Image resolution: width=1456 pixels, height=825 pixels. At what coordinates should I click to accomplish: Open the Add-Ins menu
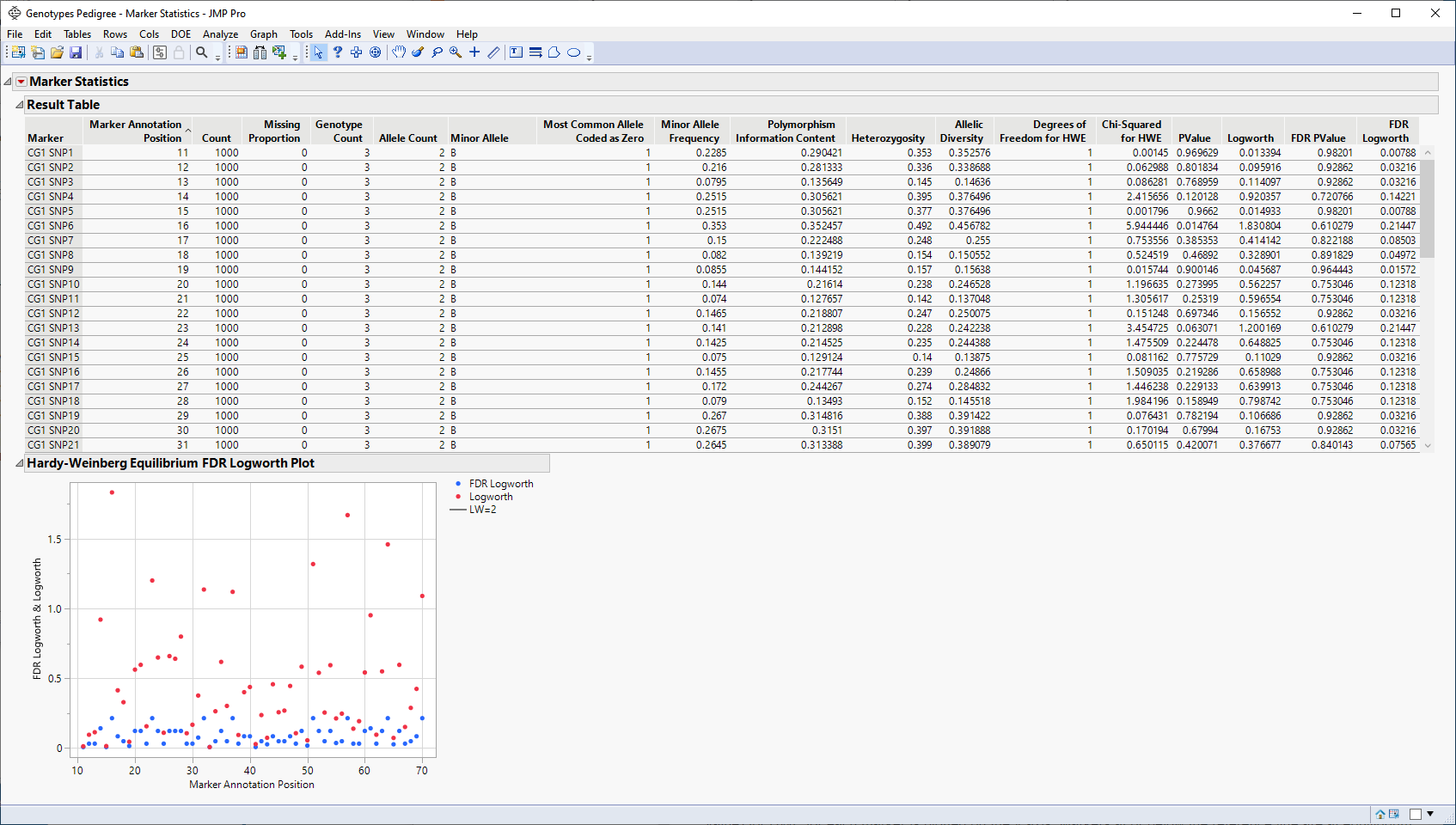click(x=342, y=34)
